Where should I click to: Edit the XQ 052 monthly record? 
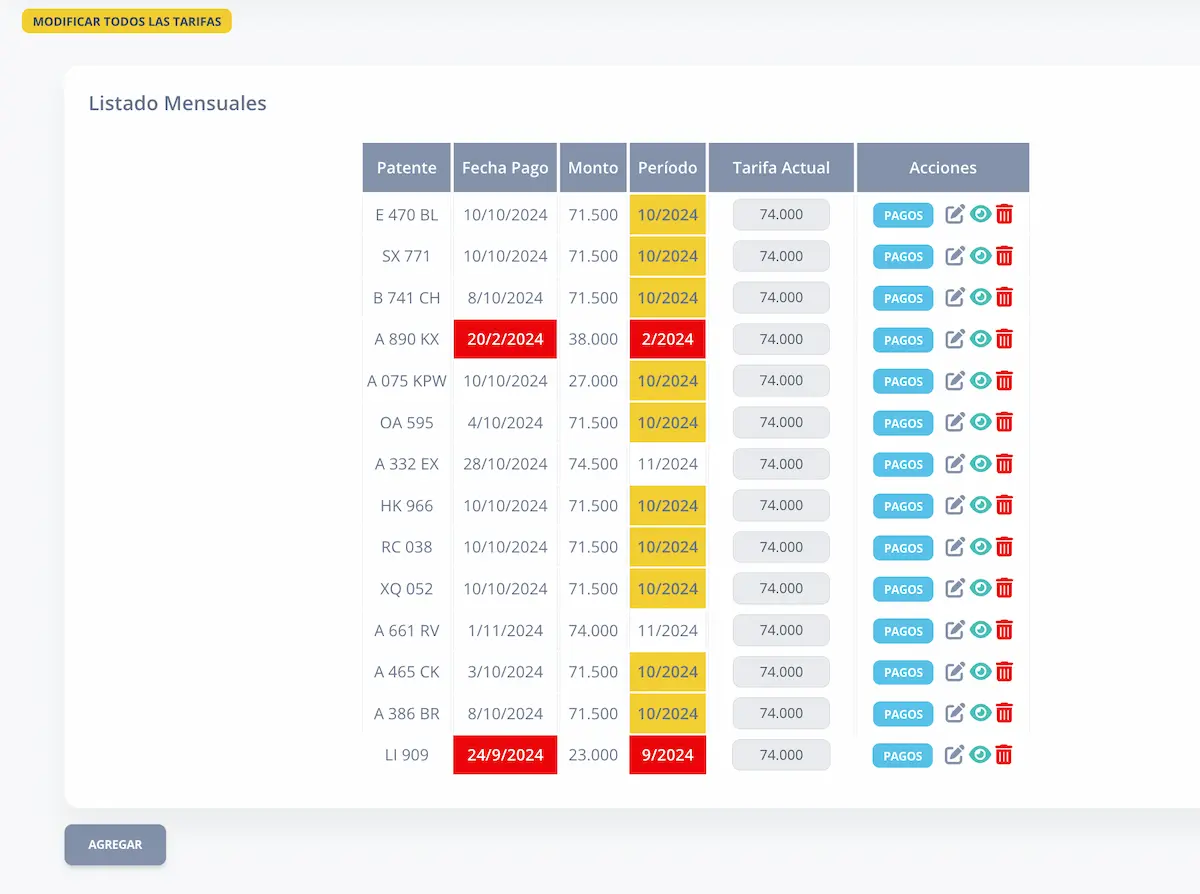pos(955,589)
